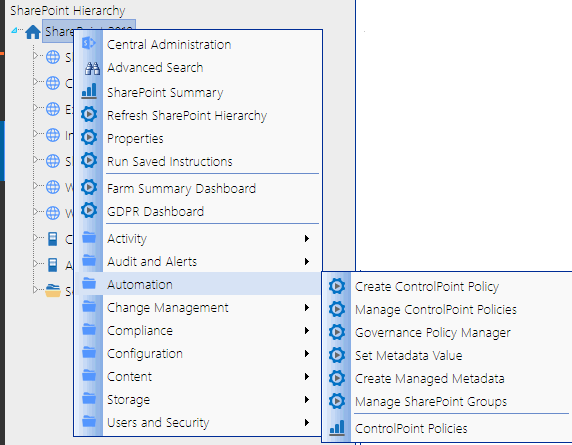Select Run Saved Instructions

coord(170,161)
